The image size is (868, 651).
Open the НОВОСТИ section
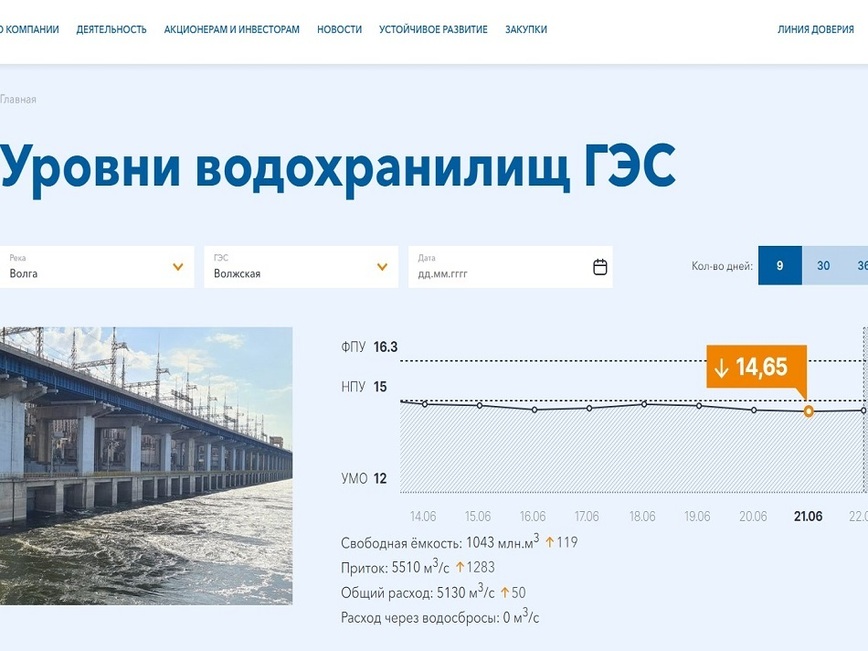click(339, 29)
